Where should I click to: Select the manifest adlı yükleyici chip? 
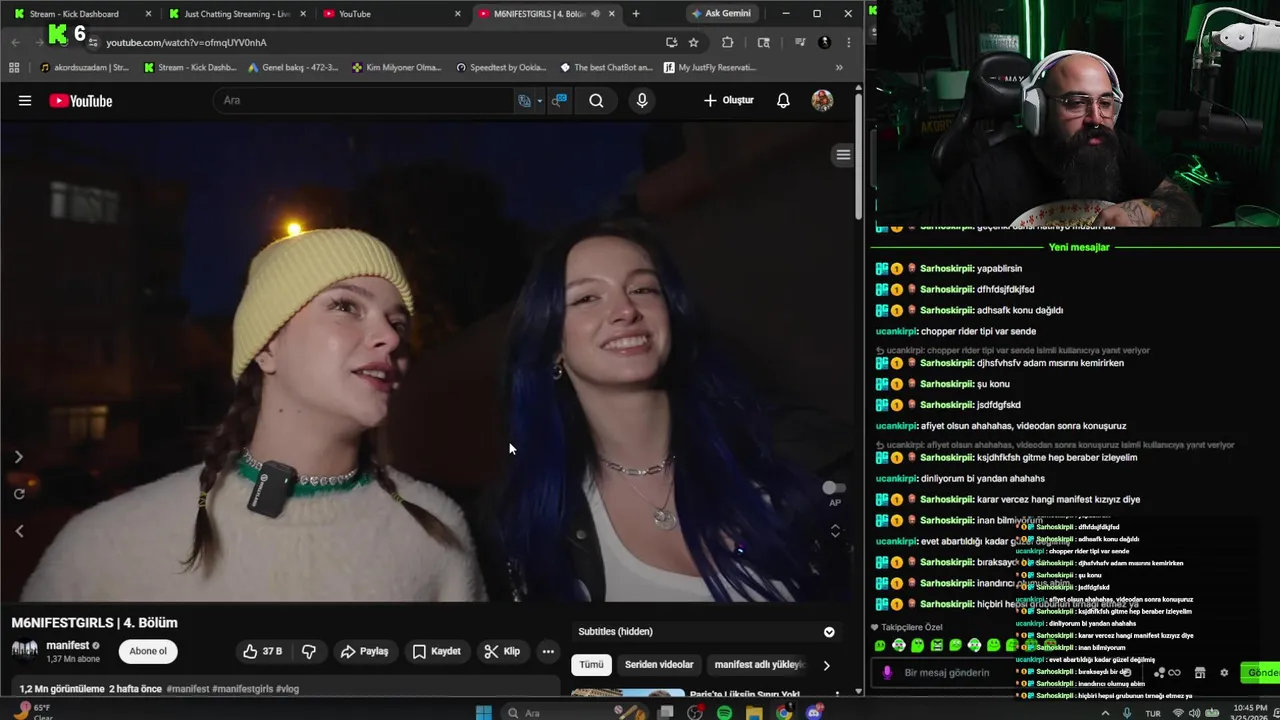tap(760, 664)
